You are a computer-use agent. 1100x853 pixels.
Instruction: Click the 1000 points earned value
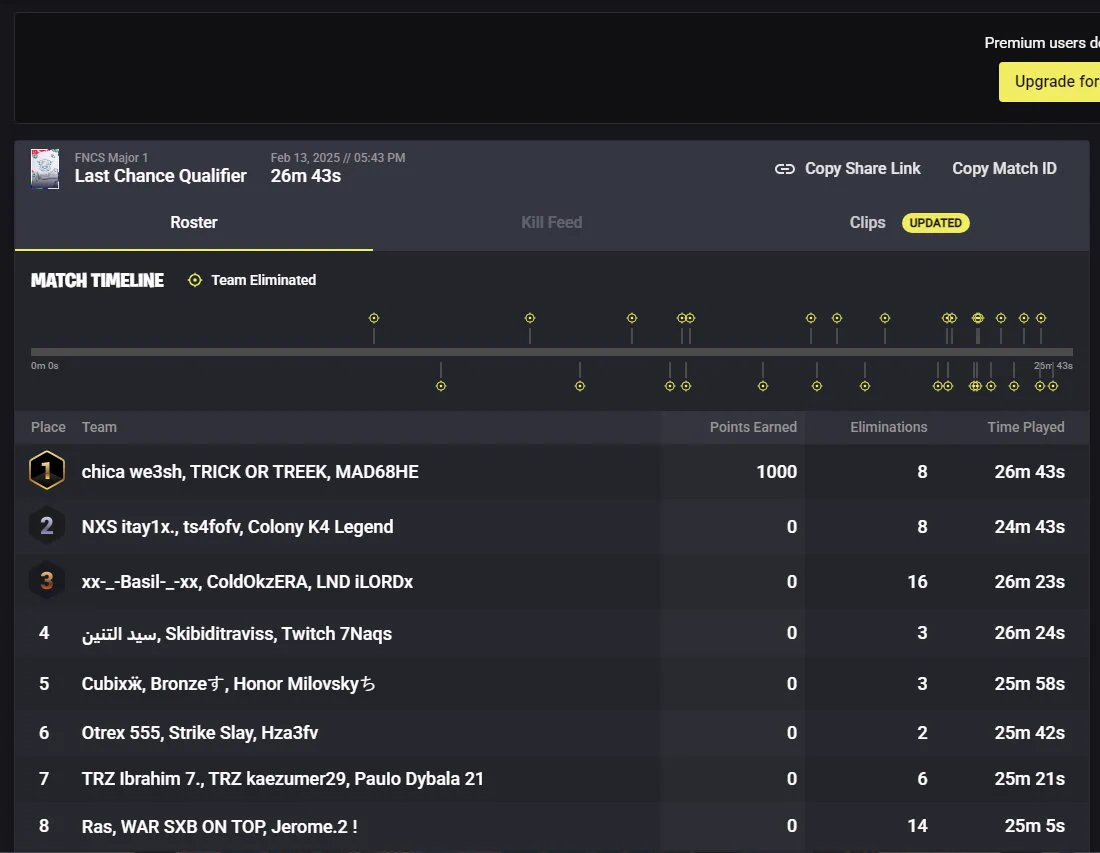tap(777, 471)
